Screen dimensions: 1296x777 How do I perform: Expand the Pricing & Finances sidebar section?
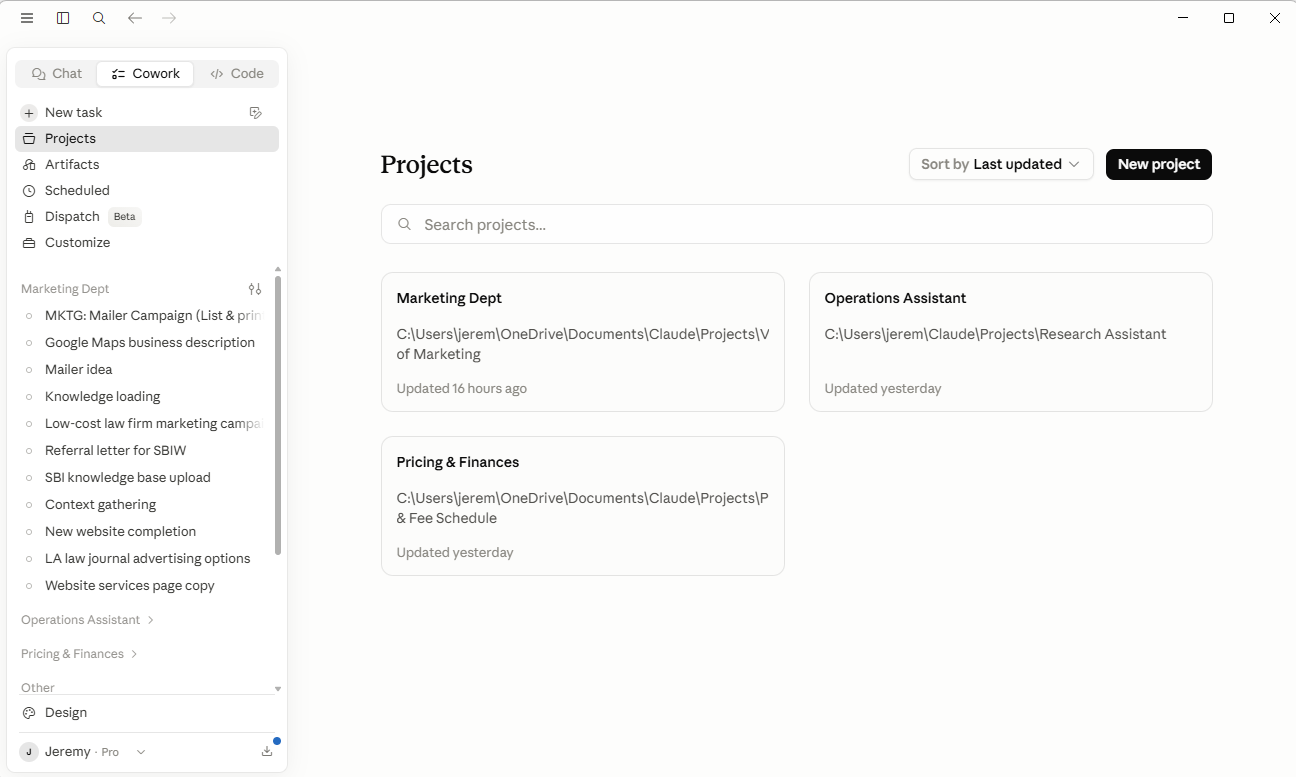78,654
